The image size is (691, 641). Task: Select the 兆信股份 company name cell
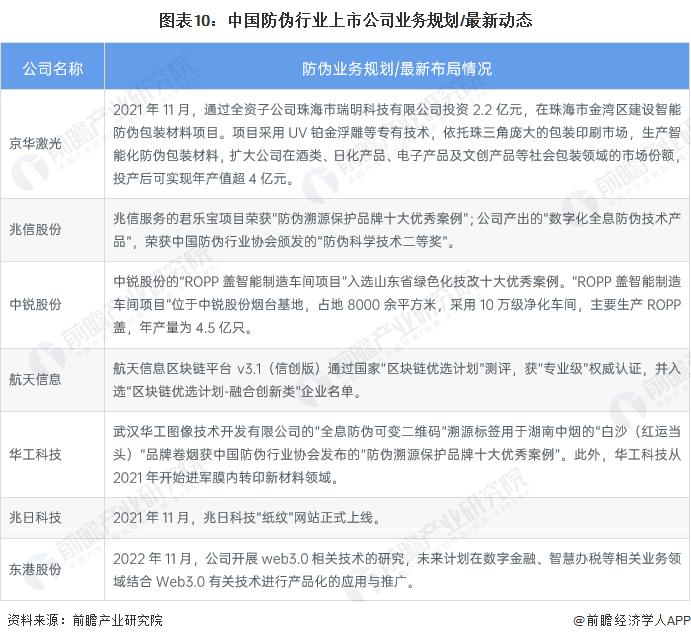tap(52, 230)
